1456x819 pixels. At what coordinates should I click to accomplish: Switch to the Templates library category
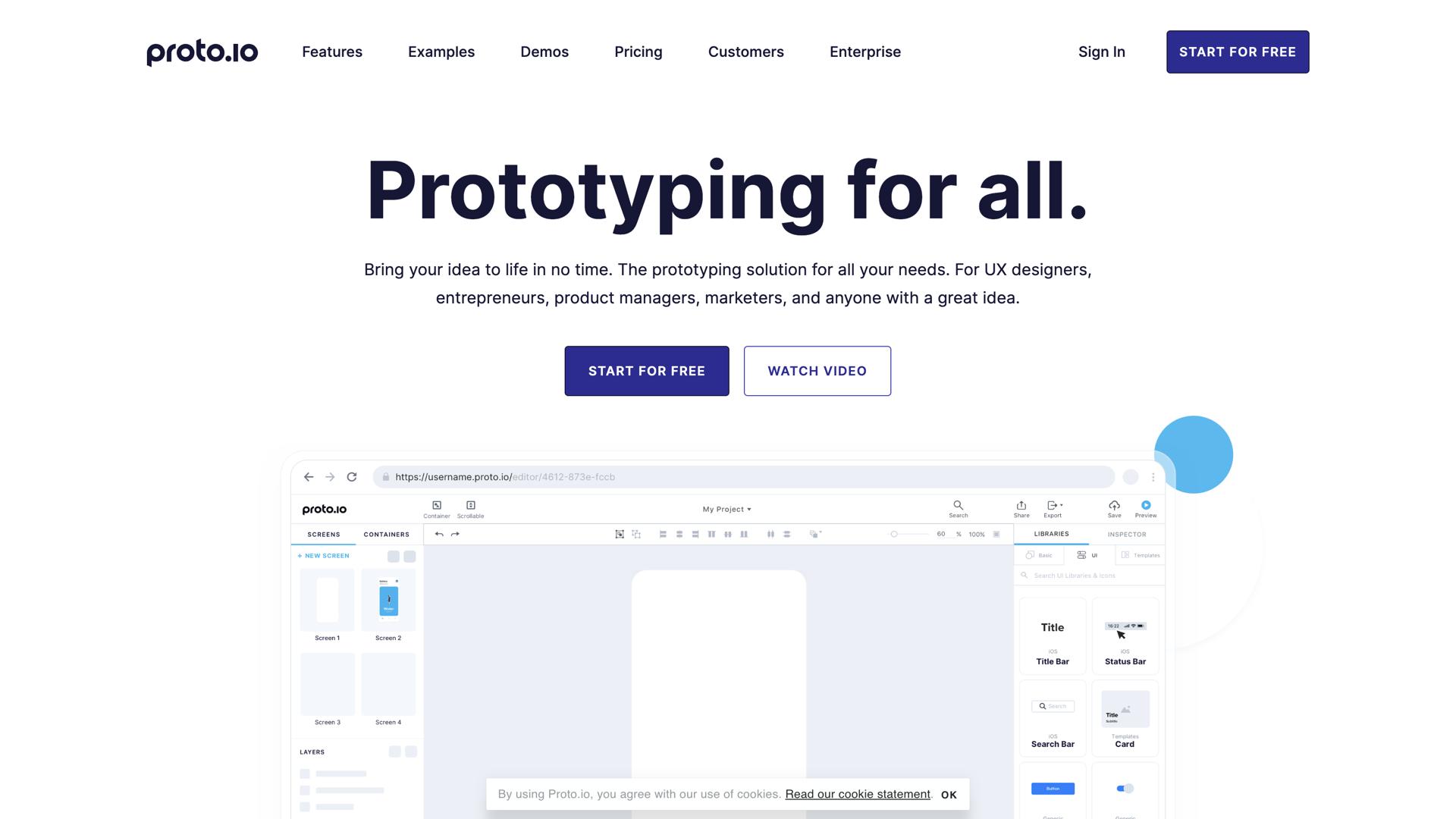click(1140, 555)
